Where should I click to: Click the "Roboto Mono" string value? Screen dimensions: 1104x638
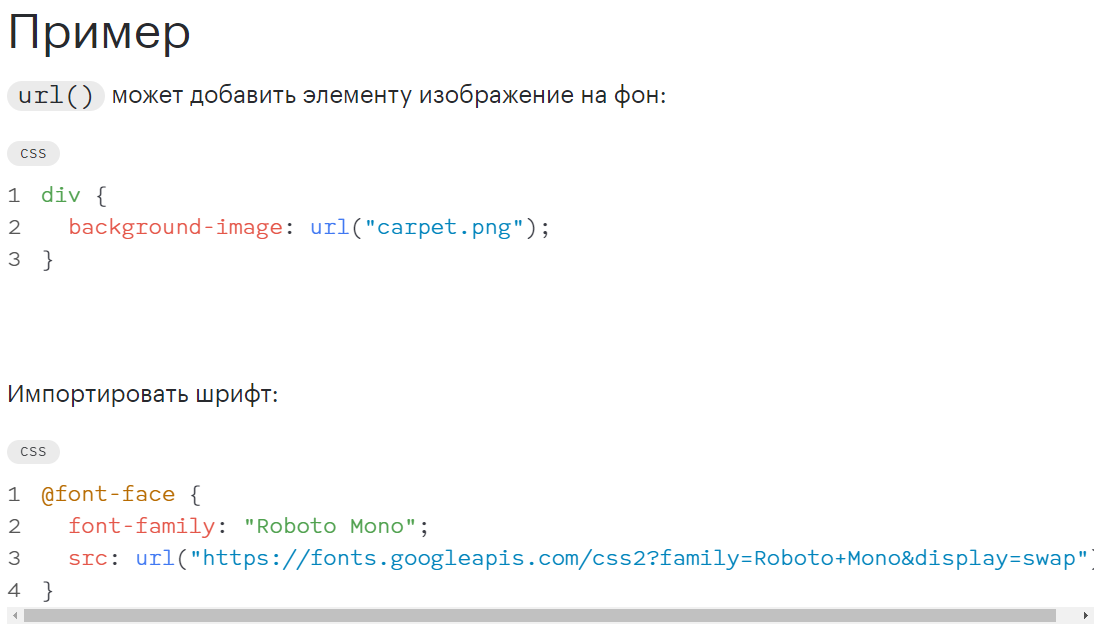point(330,527)
